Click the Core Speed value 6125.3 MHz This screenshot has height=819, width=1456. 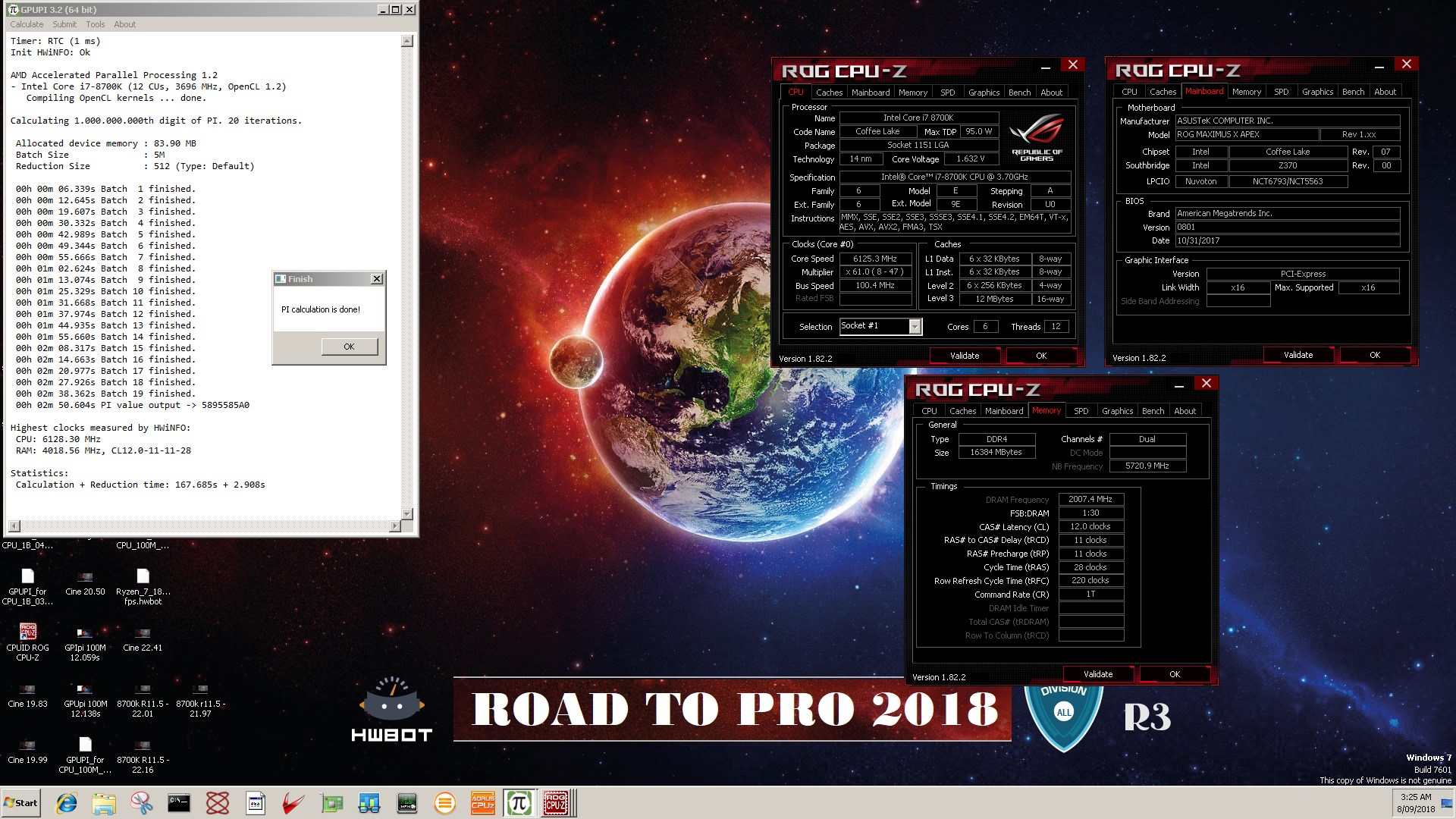pos(875,259)
